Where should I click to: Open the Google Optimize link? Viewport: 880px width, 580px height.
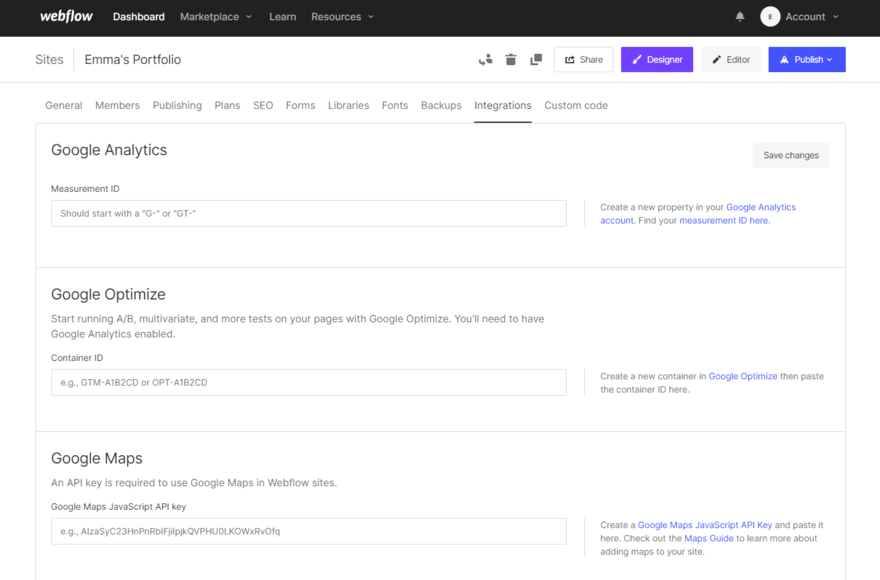pyautogui.click(x=742, y=376)
